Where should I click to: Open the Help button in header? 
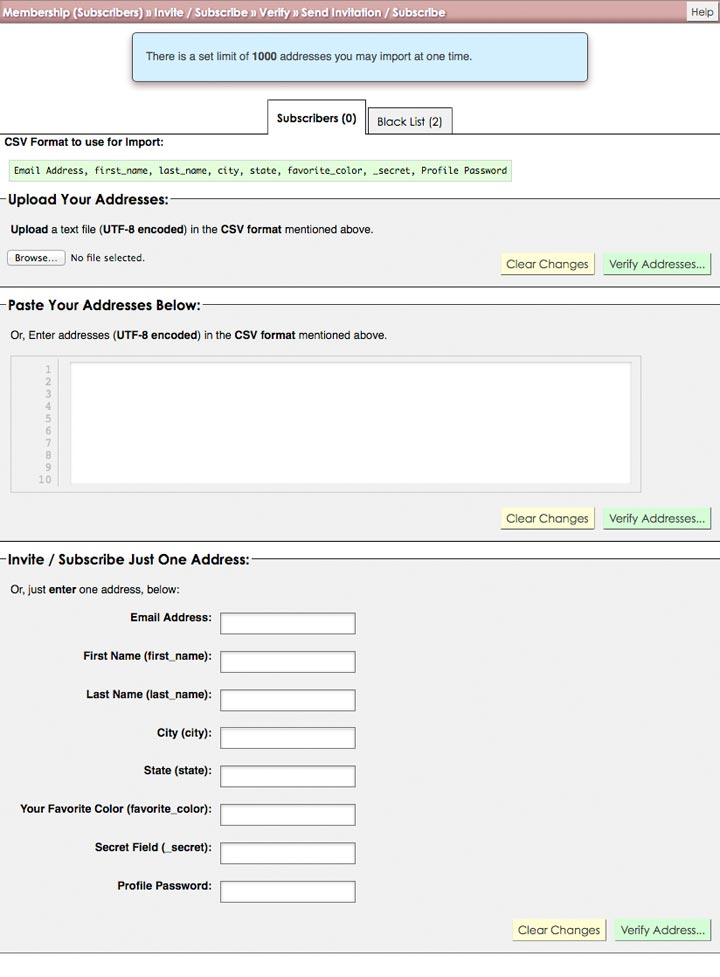[x=701, y=12]
